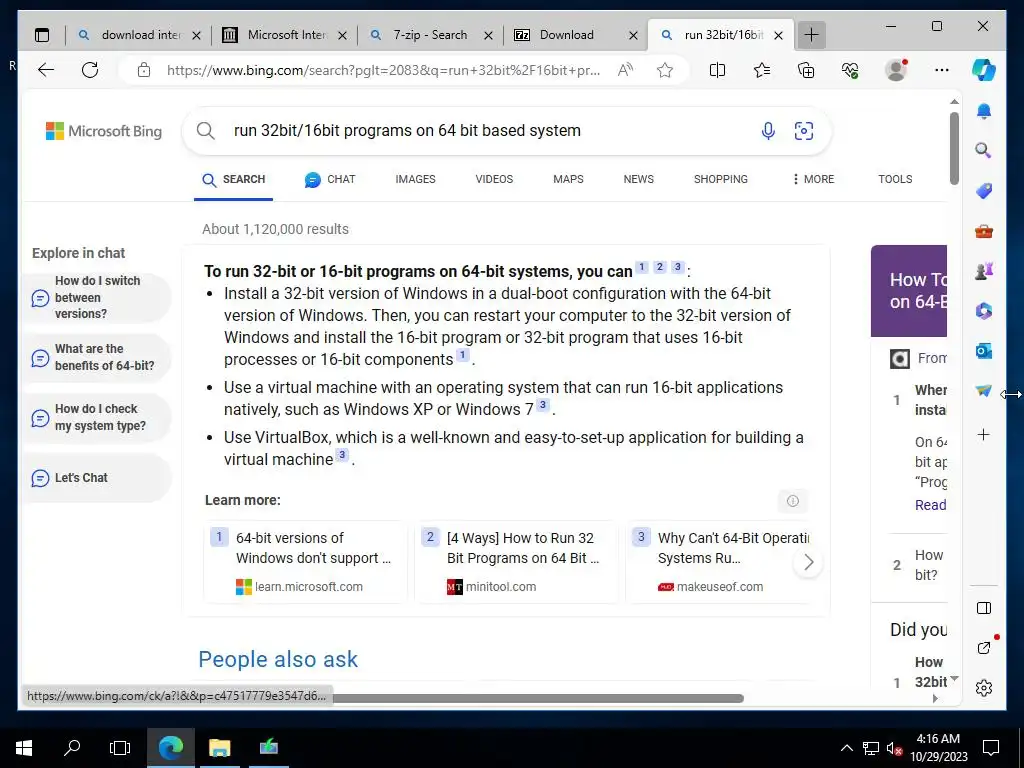Open Microsoft 365 icon in sidebar

tap(984, 311)
